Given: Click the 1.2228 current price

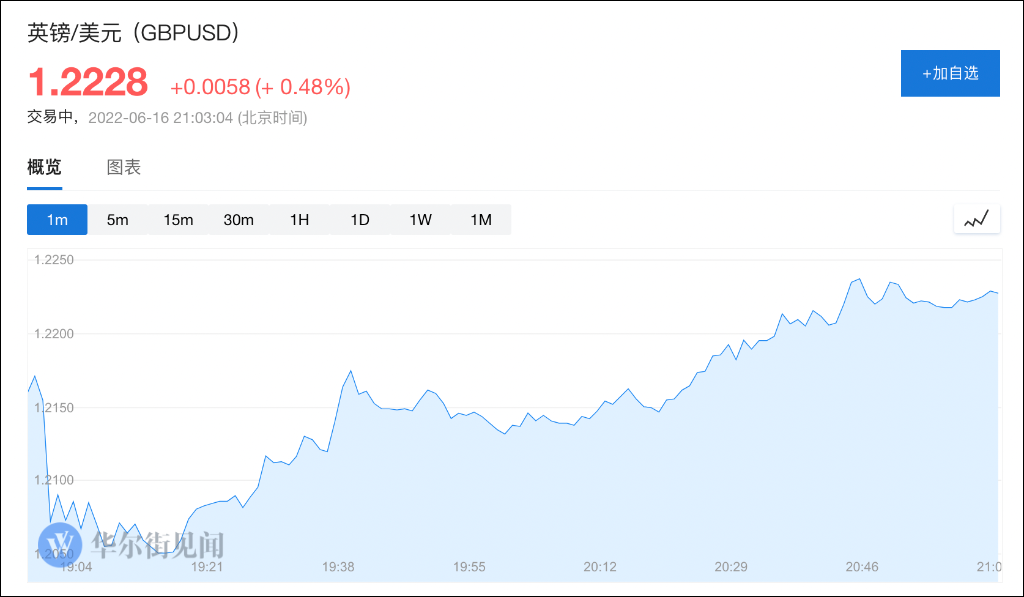Looking at the screenshot, I should pyautogui.click(x=87, y=82).
